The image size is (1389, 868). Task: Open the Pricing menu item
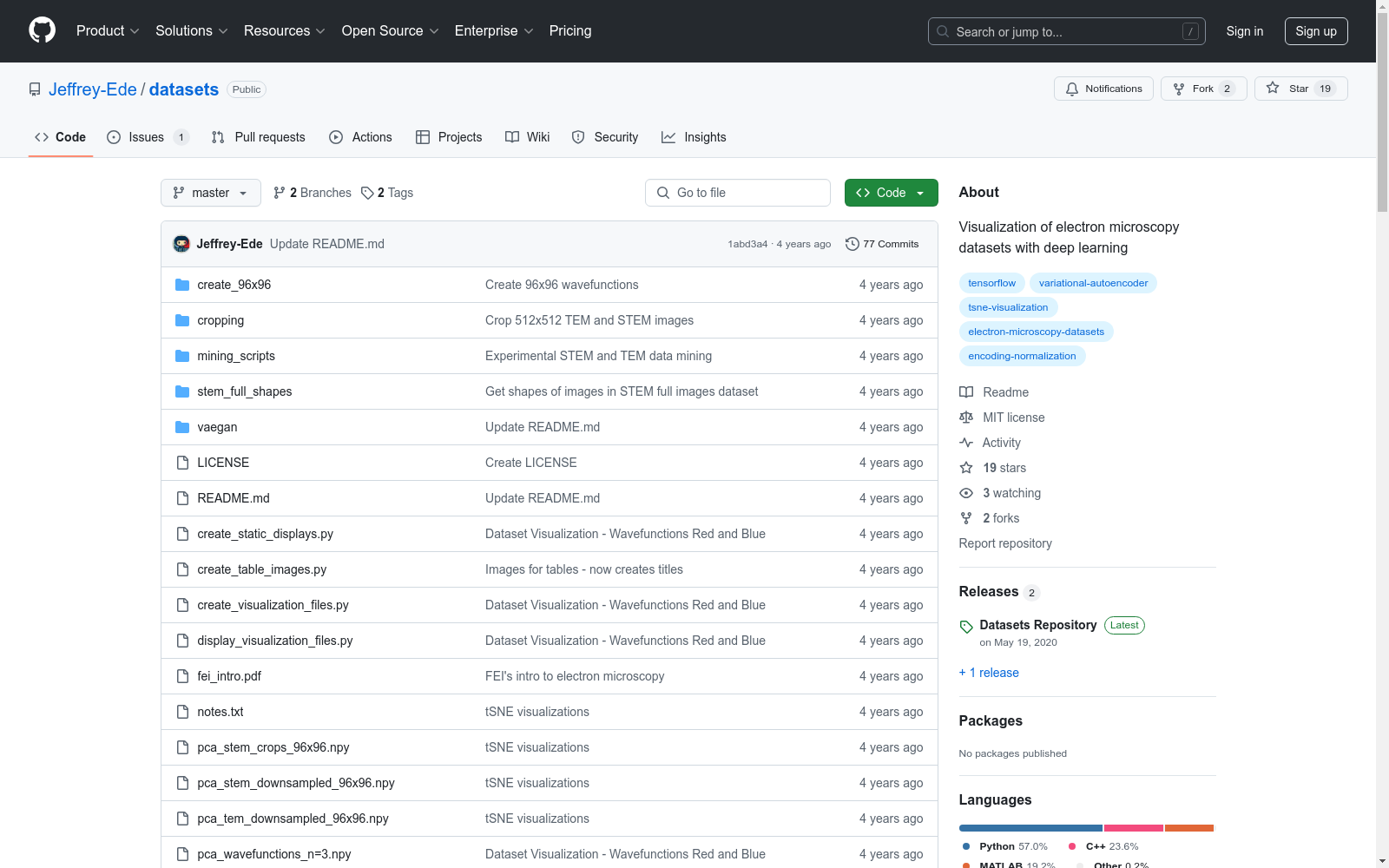570,31
